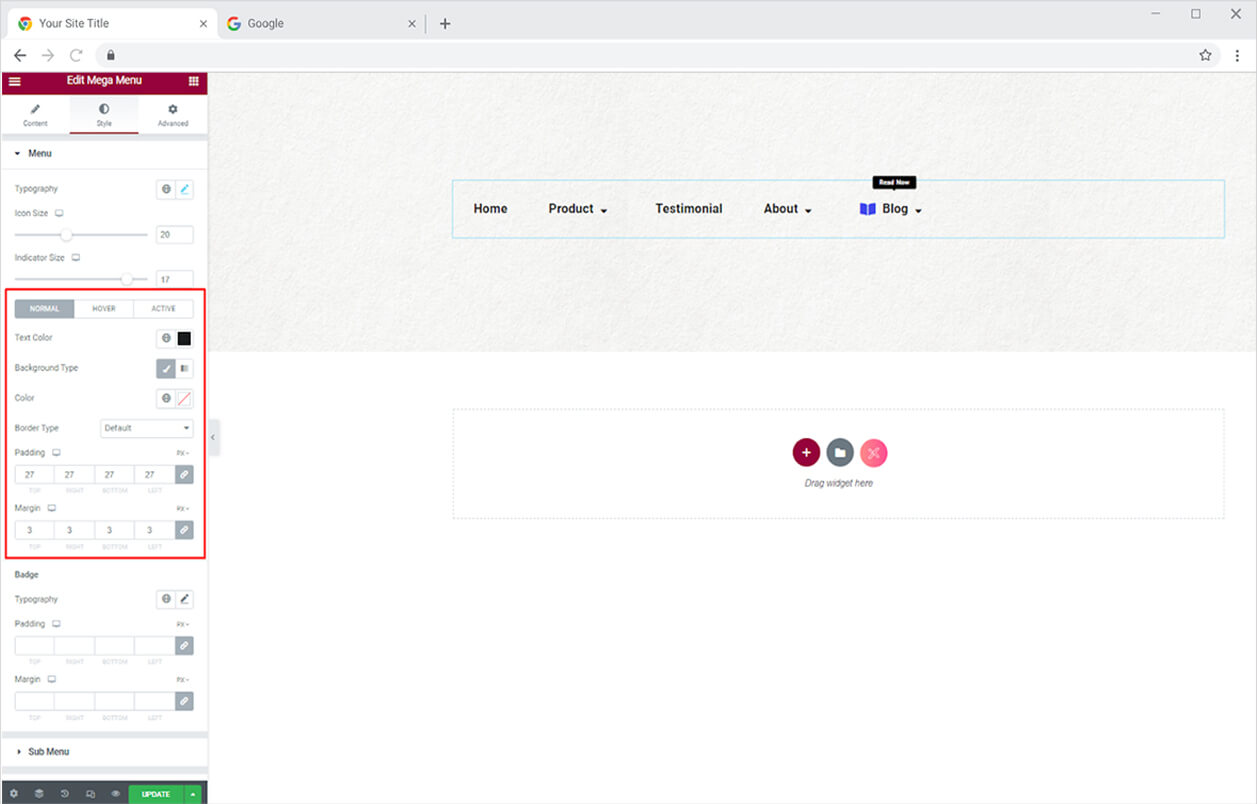1257x804 pixels.
Task: Open the History panel icon
Action: (65, 794)
